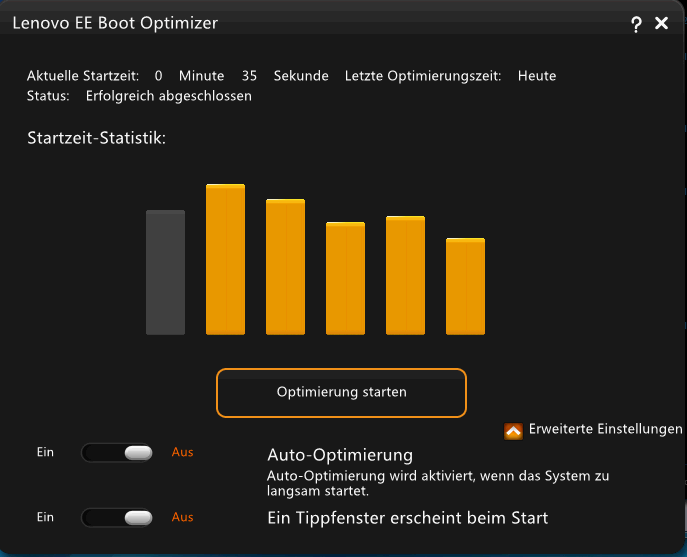Collapse the Erweiterte Einstellungen text label
The width and height of the screenshot is (687, 557).
pyautogui.click(x=605, y=429)
